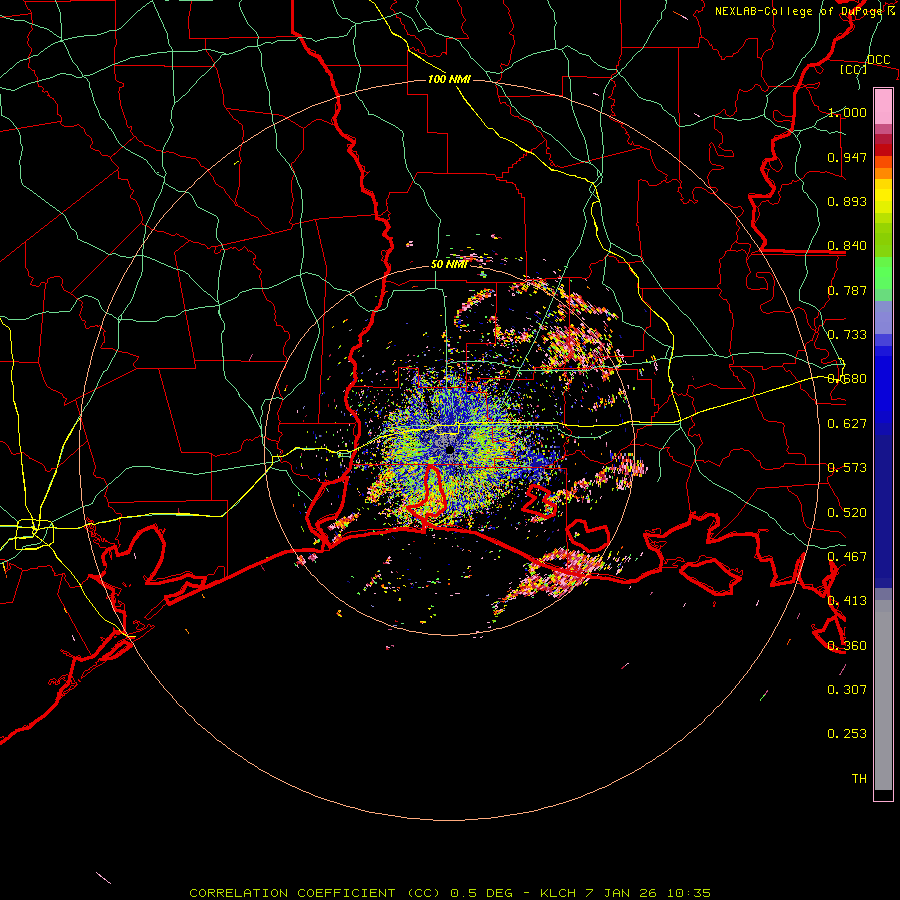
Task: Select the 0.733 scale value
Action: pyautogui.click(x=847, y=335)
